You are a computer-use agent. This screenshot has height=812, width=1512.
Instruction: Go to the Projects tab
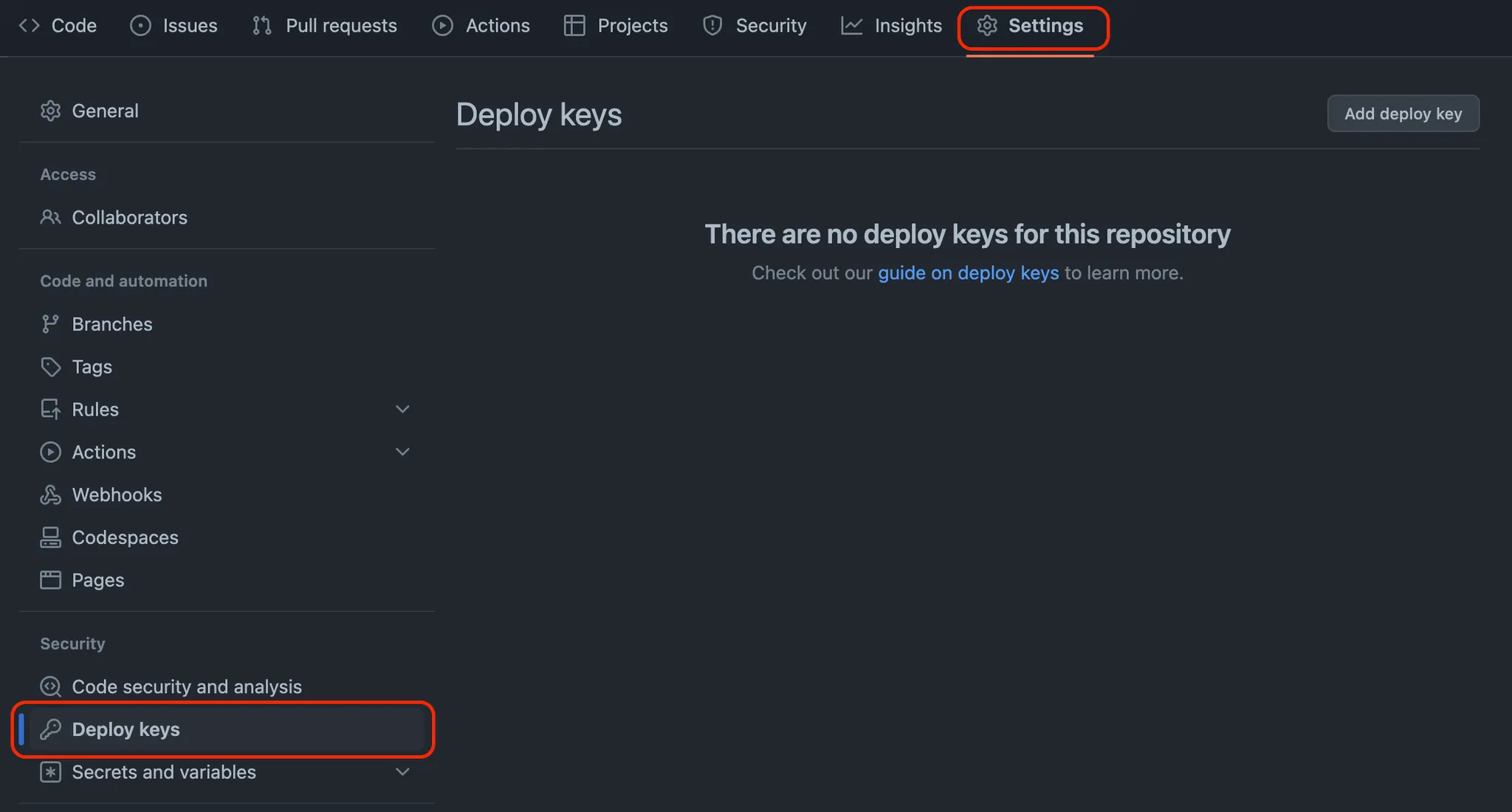click(x=616, y=26)
